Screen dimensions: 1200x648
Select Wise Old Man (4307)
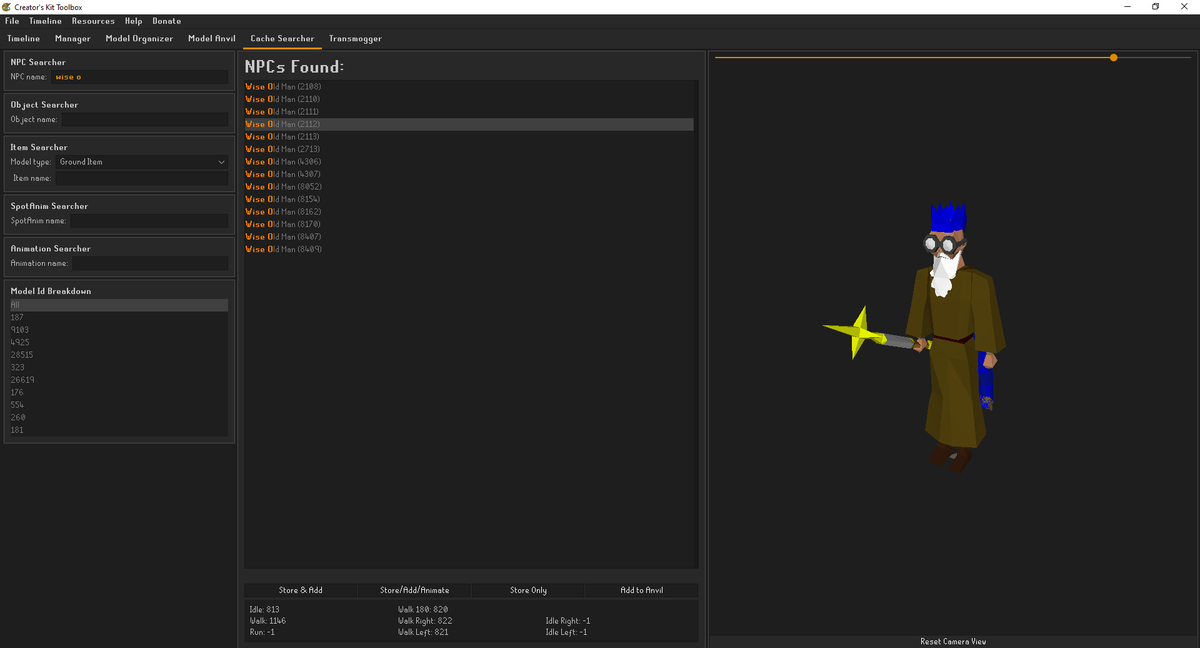click(469, 174)
